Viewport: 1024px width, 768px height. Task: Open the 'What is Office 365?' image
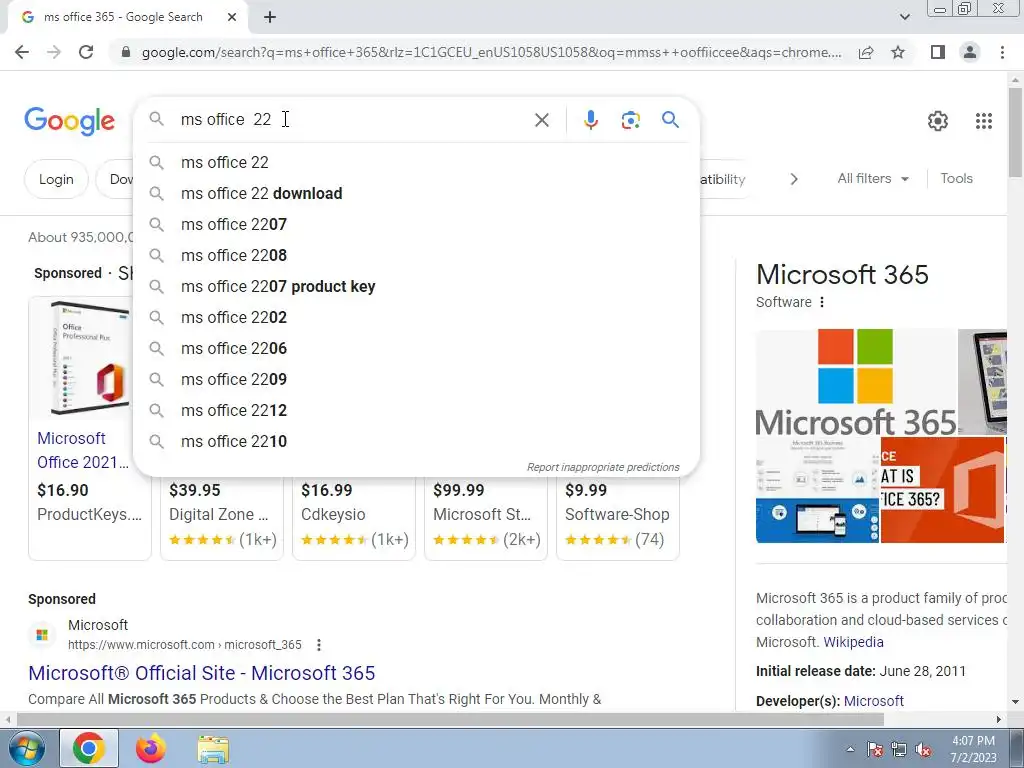point(942,490)
